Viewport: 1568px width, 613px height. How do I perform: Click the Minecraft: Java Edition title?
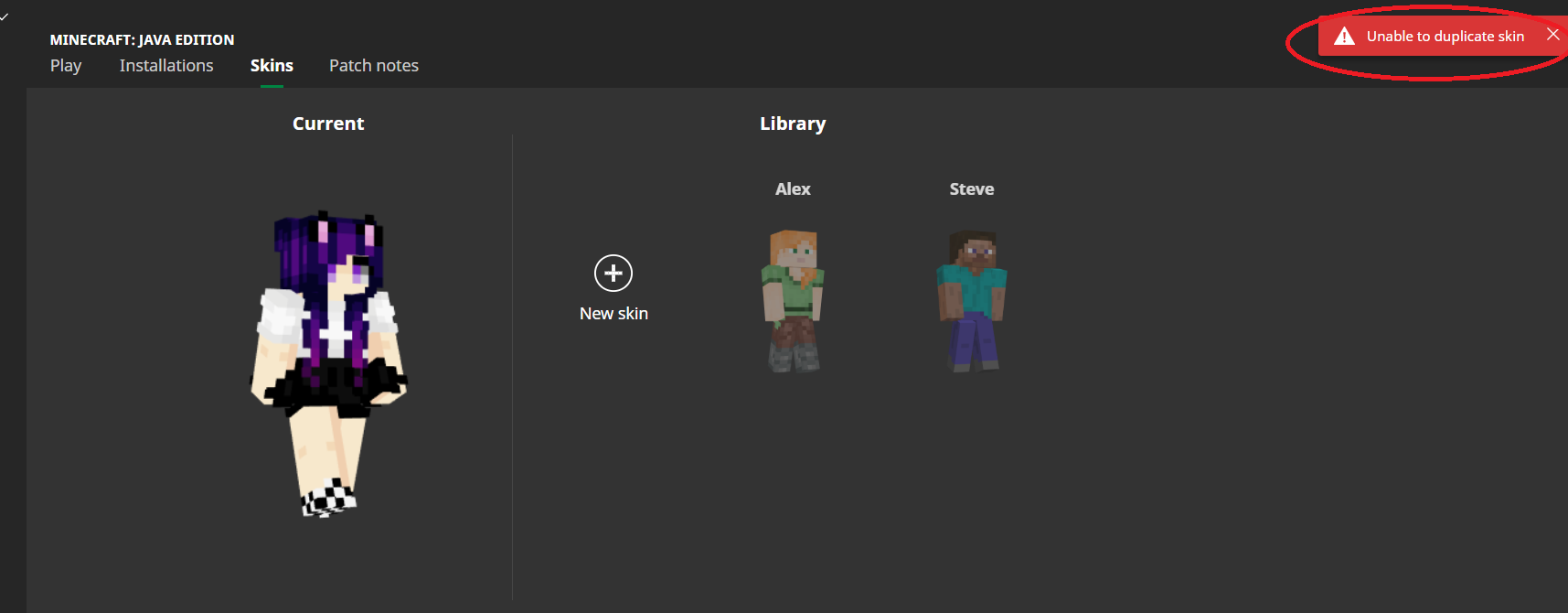tap(142, 40)
